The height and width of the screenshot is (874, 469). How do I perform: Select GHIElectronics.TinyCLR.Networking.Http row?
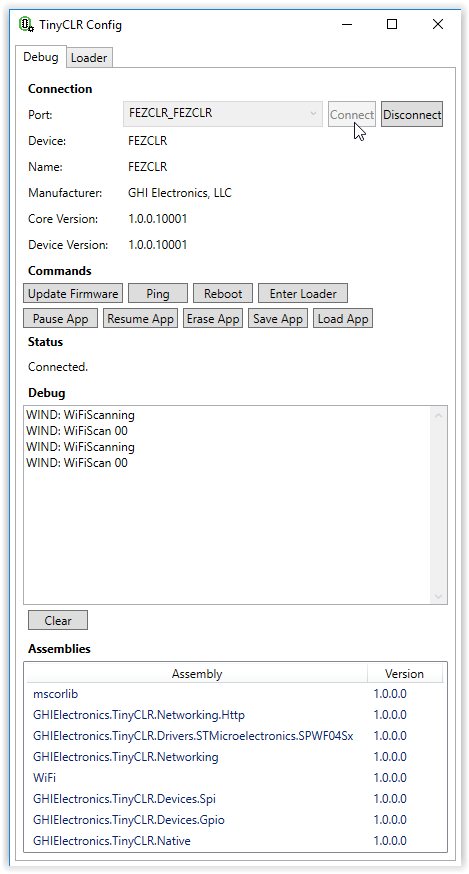click(x=235, y=715)
